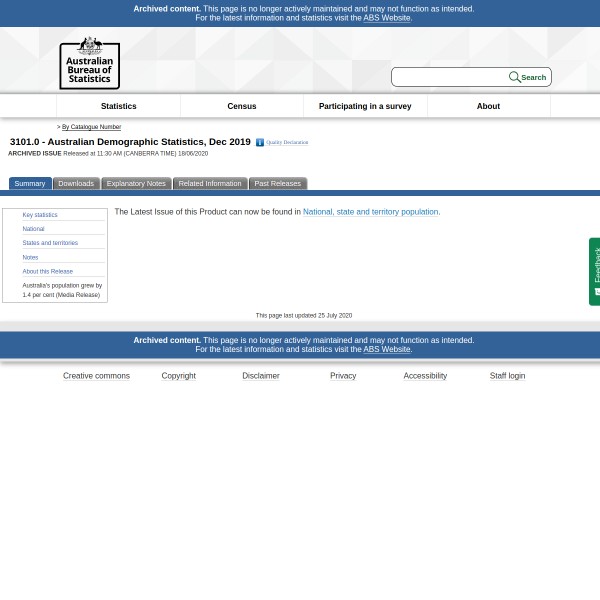Screen dimensions: 600x600
Task: Follow the By Catalogue Number breadcrumb link
Action: tap(91, 127)
